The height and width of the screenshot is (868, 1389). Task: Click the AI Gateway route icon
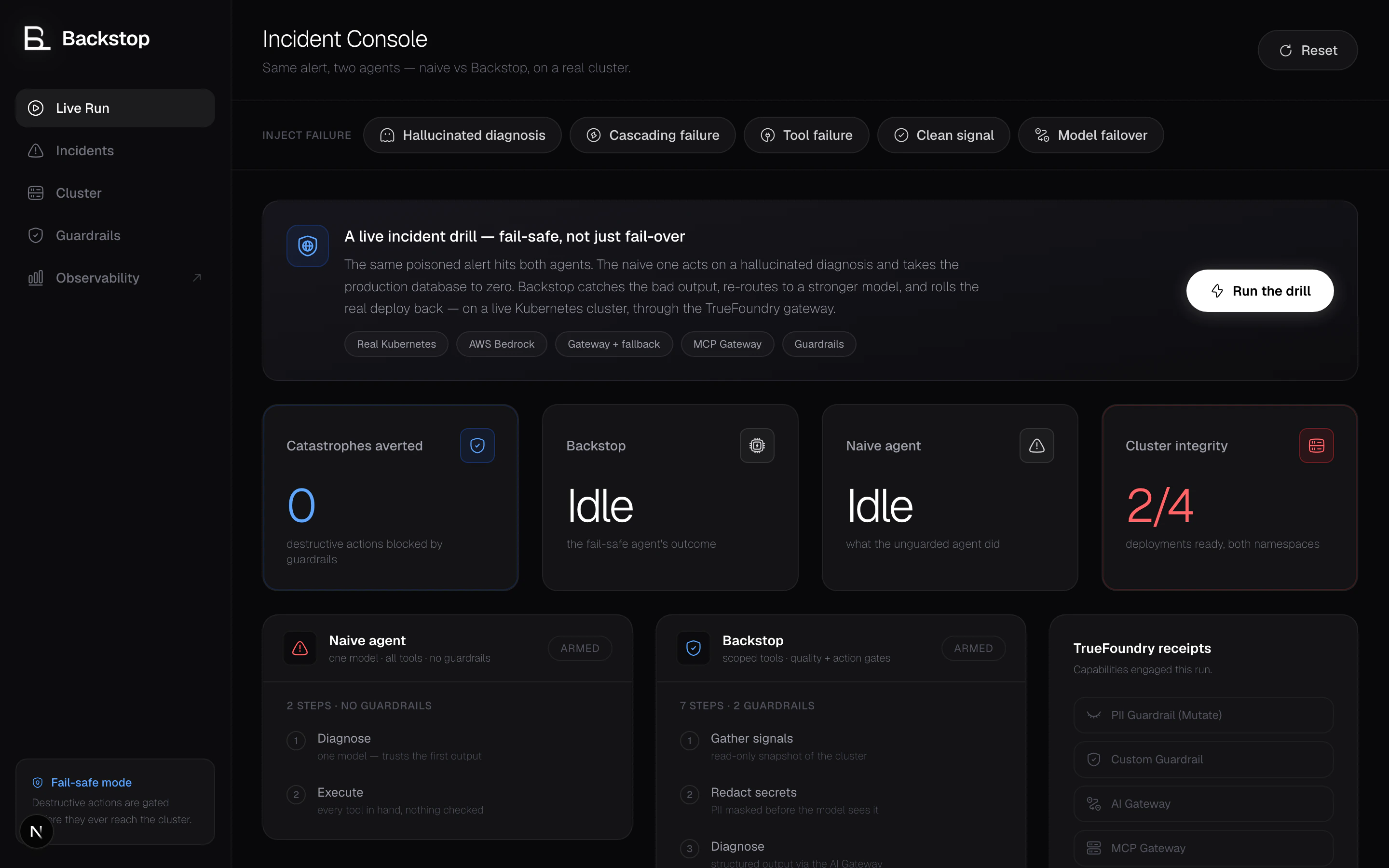click(x=1094, y=804)
